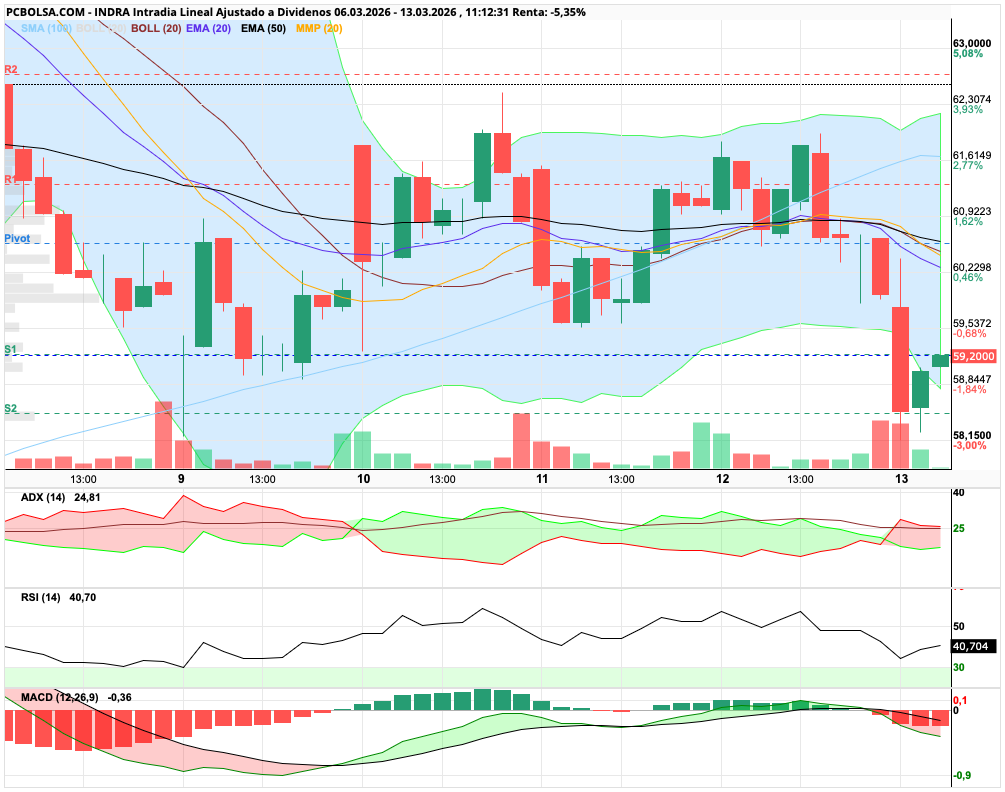Select the EMA (50) legend label

(x=263, y=28)
